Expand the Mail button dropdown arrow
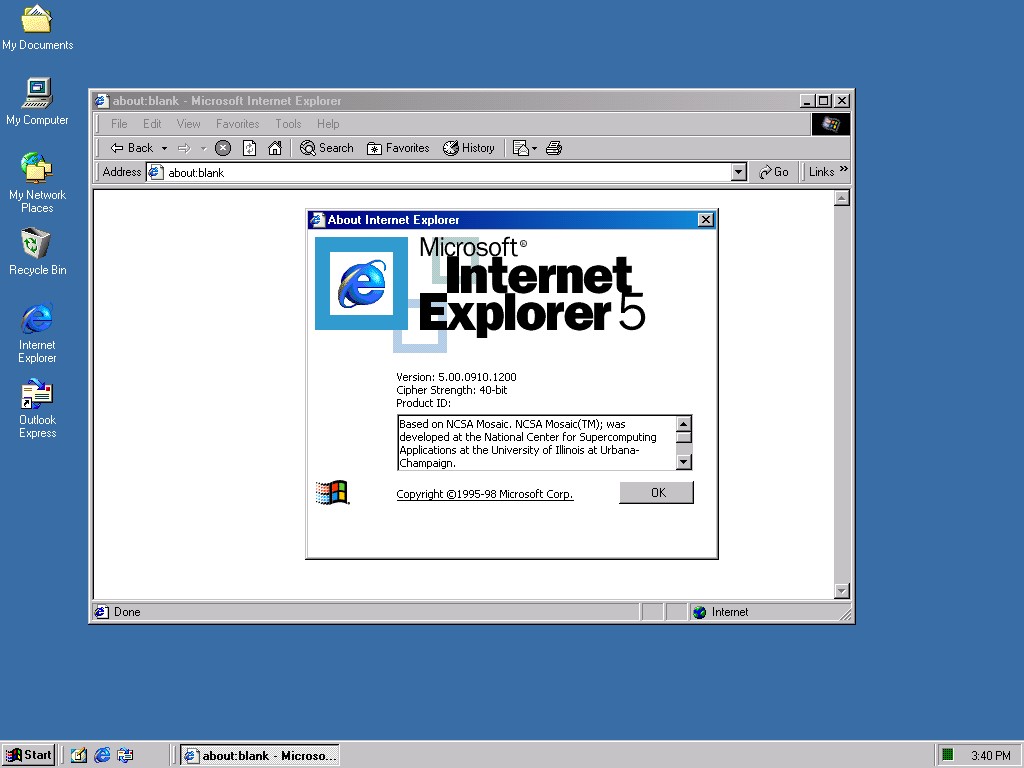 coord(534,149)
